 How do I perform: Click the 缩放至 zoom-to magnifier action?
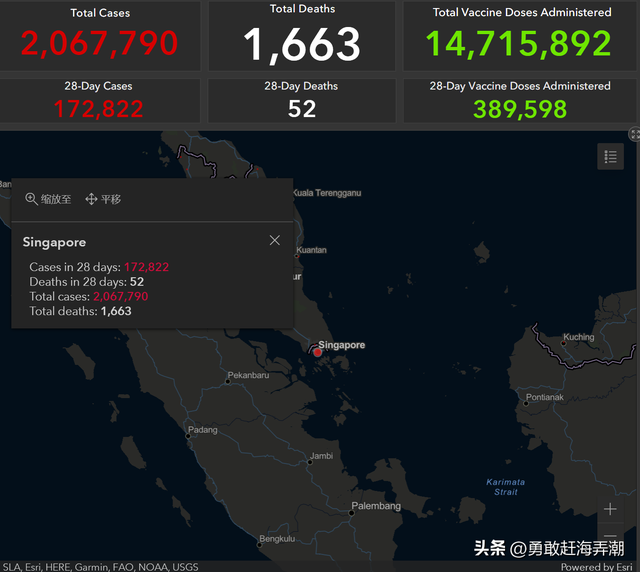[48, 199]
